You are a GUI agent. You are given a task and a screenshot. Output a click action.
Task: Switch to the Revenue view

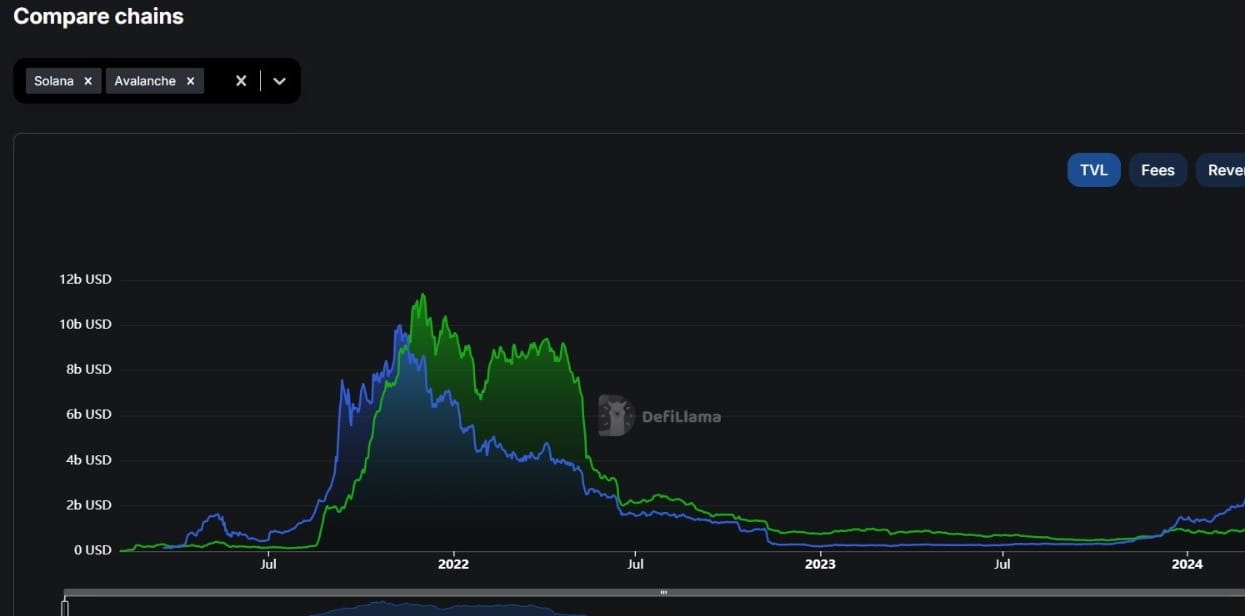point(1228,170)
